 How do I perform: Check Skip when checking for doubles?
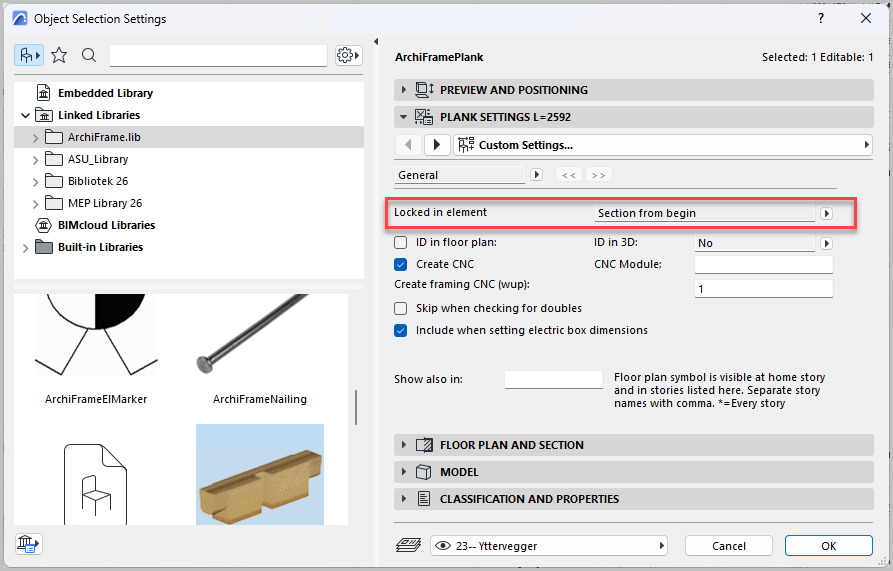point(401,309)
